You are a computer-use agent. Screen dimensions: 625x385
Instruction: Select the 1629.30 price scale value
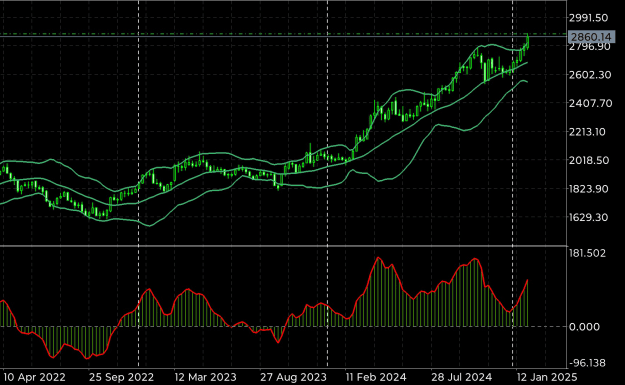(589, 217)
